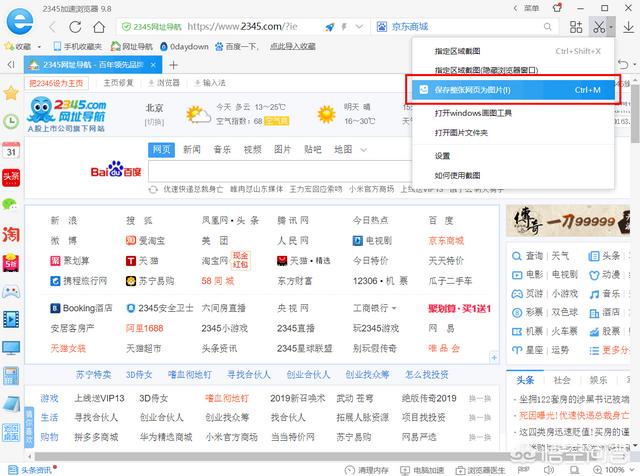Screen dimensions: 640x476
Task: Click the 传奇 一刀99999 banner ad
Action: [568, 221]
